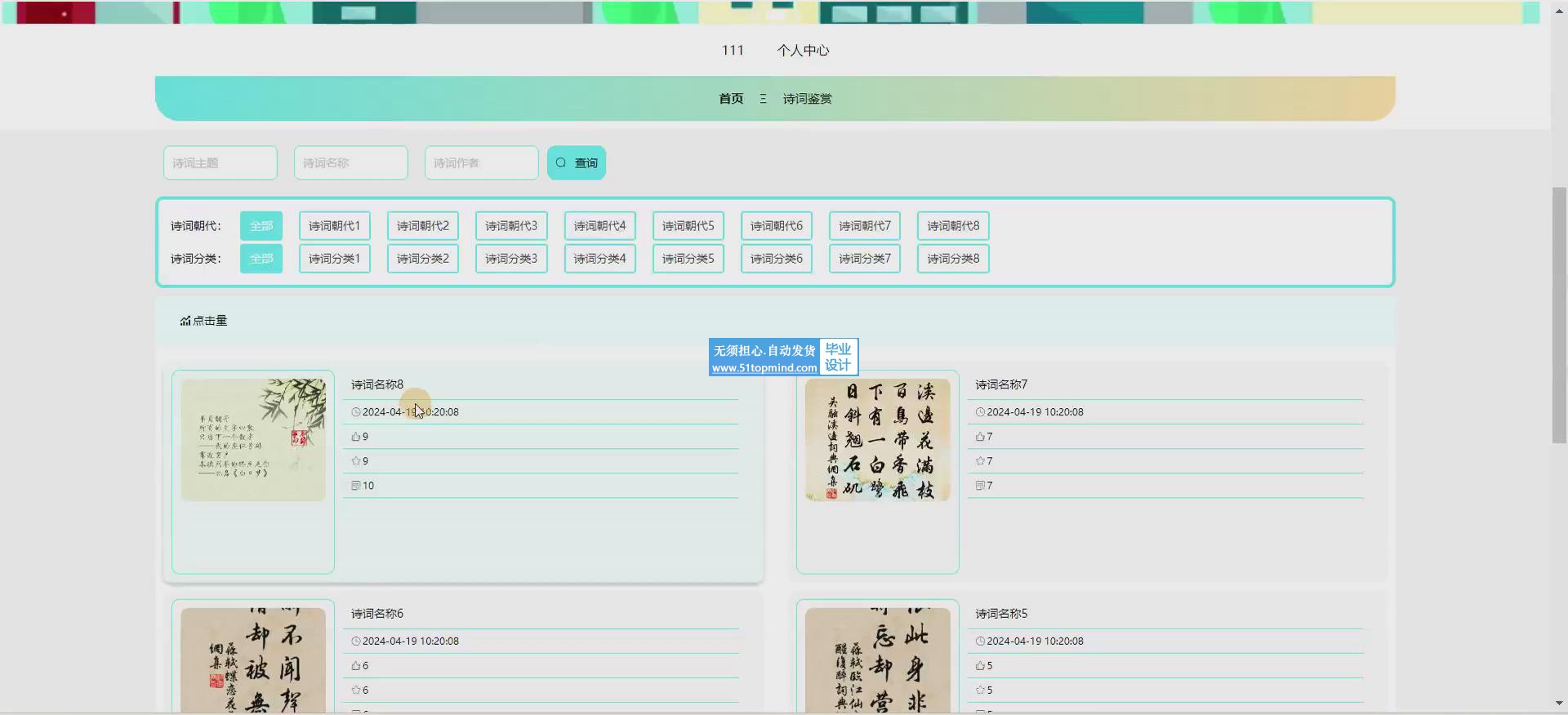Viewport: 1568px width, 715px height.
Task: Click the star icon for 诗词名称5
Action: pyautogui.click(x=980, y=691)
